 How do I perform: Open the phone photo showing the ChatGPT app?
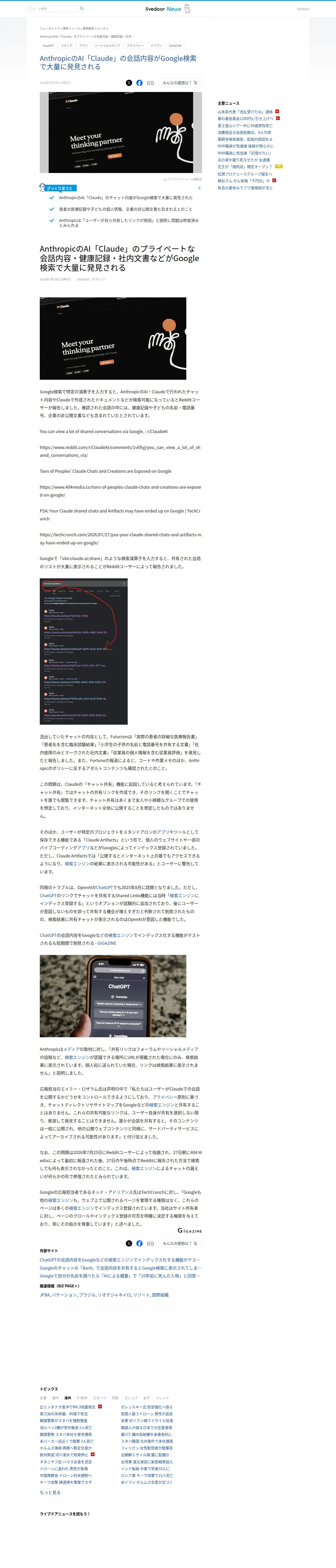pos(113,996)
